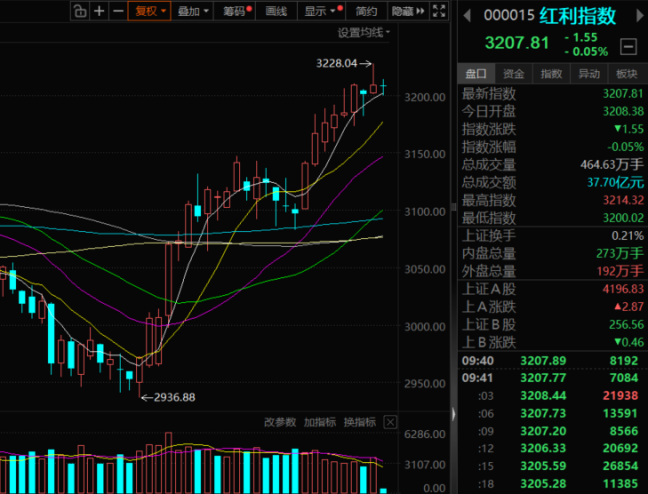648x494 pixels.
Task: Click 总成交额 value 37.70亿元
Action: 615,182
